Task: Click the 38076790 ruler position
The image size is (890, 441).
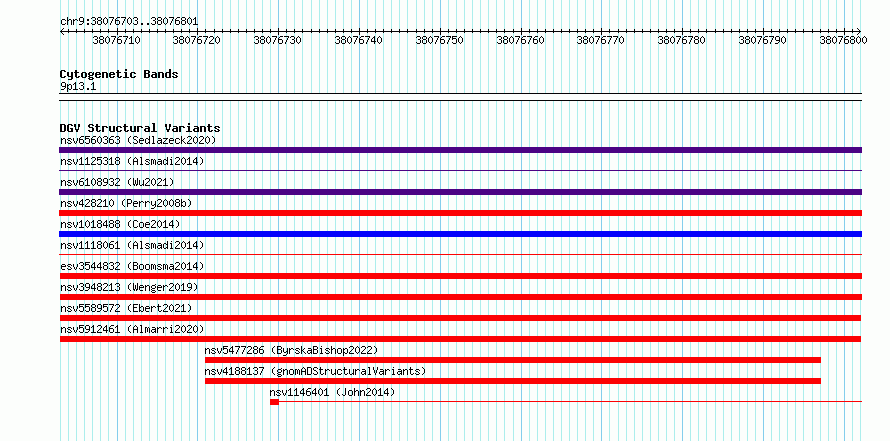Action: pos(763,40)
